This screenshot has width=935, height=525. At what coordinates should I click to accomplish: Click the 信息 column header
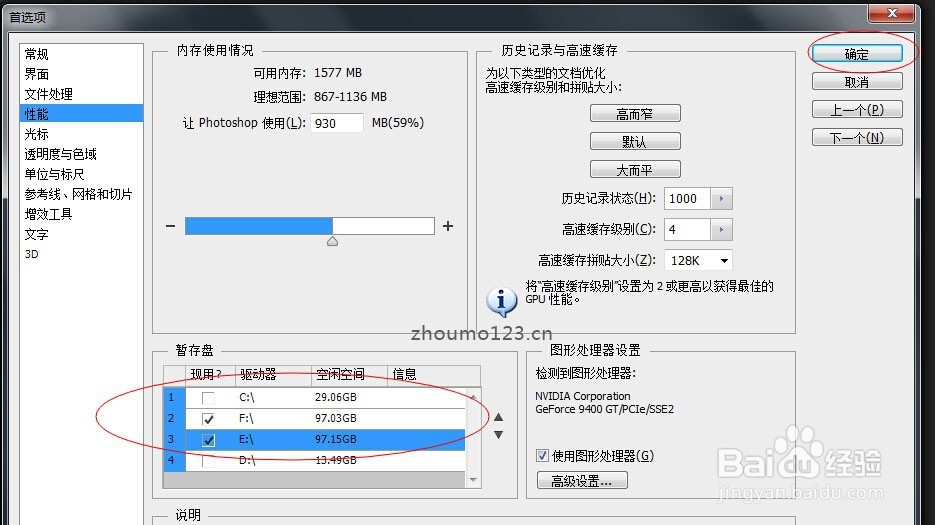click(x=434, y=375)
